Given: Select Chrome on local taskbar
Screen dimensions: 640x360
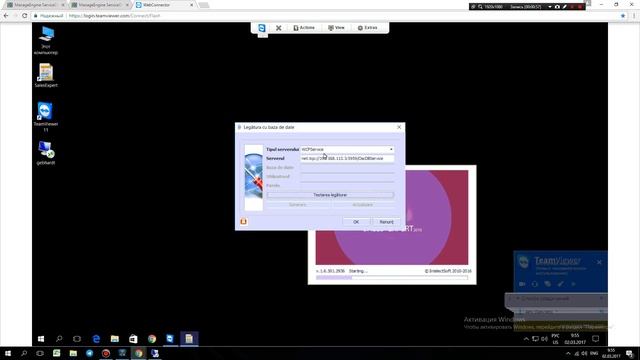Looking at the screenshot, I should coord(138,353).
